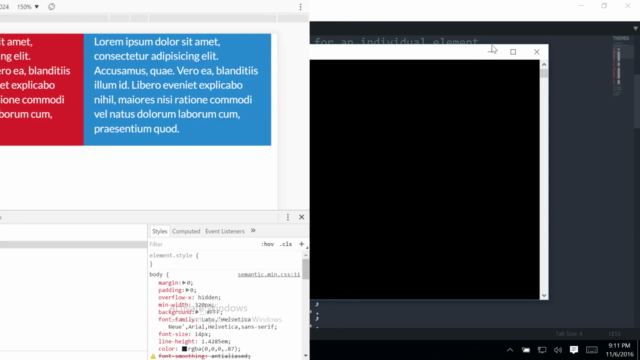Screen dimensions: 640x360
Task: Click styles pane scroll down arrow
Action: tap(305, 356)
